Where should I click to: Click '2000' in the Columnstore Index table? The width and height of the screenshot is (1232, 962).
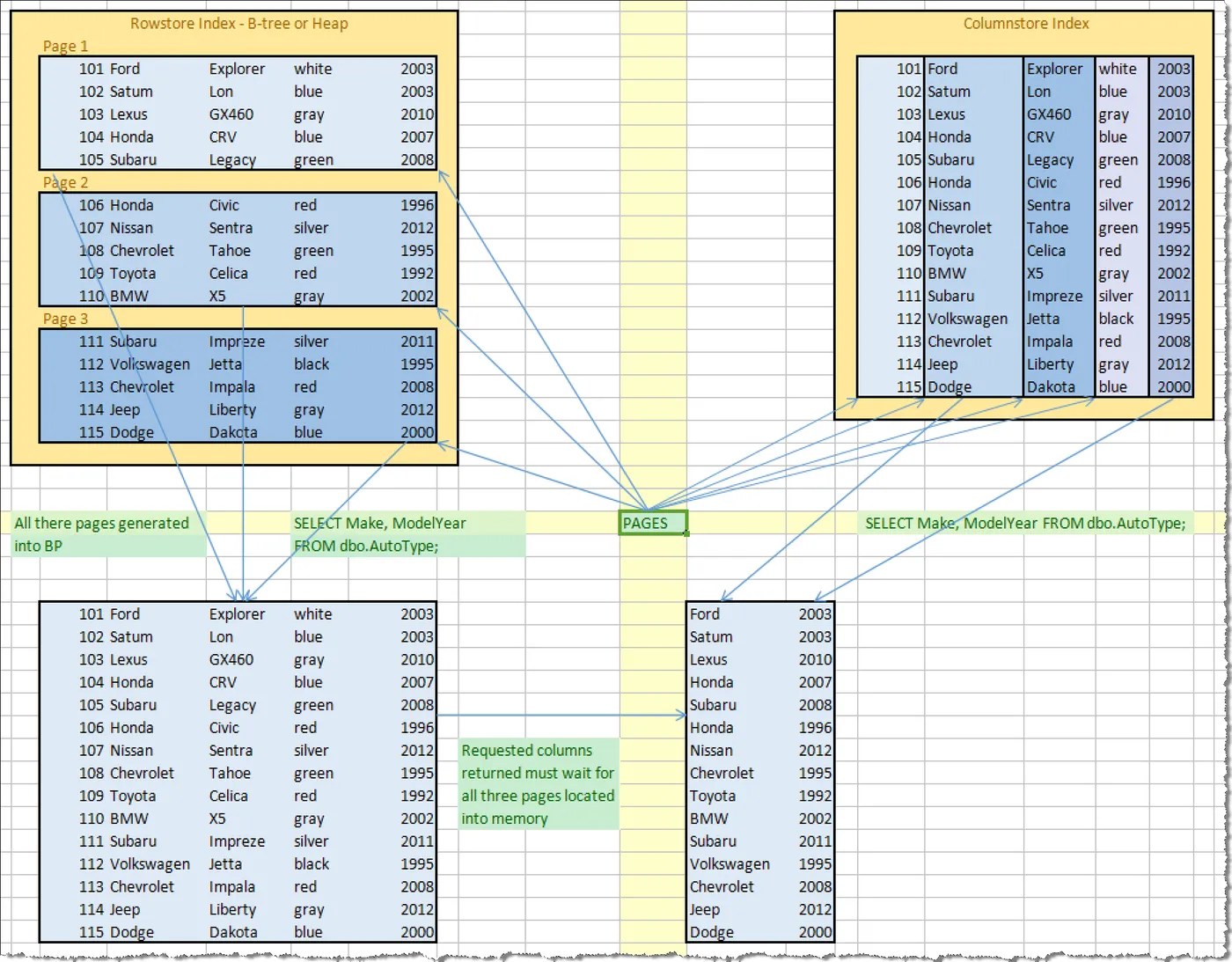(x=1174, y=387)
